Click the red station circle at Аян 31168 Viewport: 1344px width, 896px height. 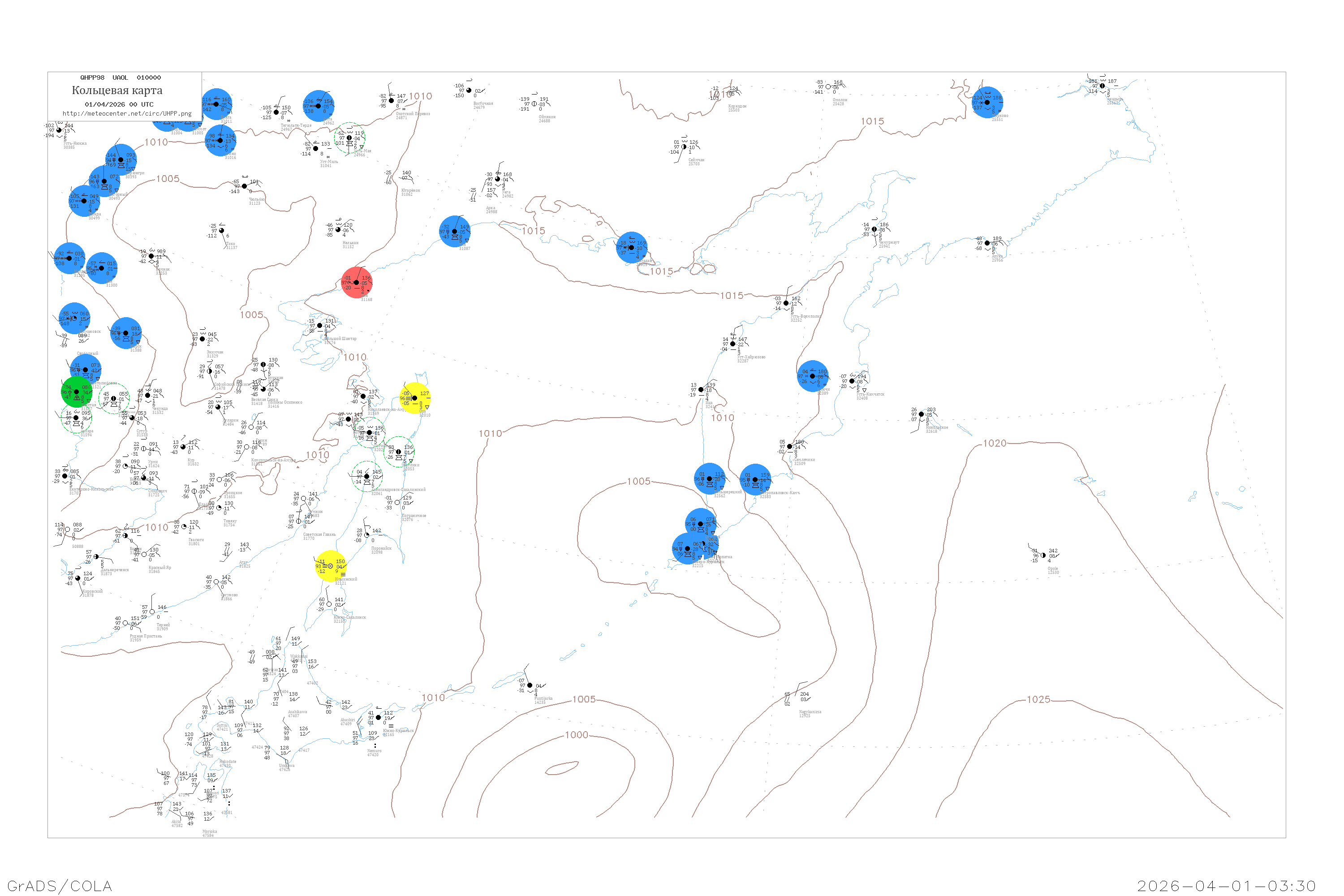(x=357, y=282)
